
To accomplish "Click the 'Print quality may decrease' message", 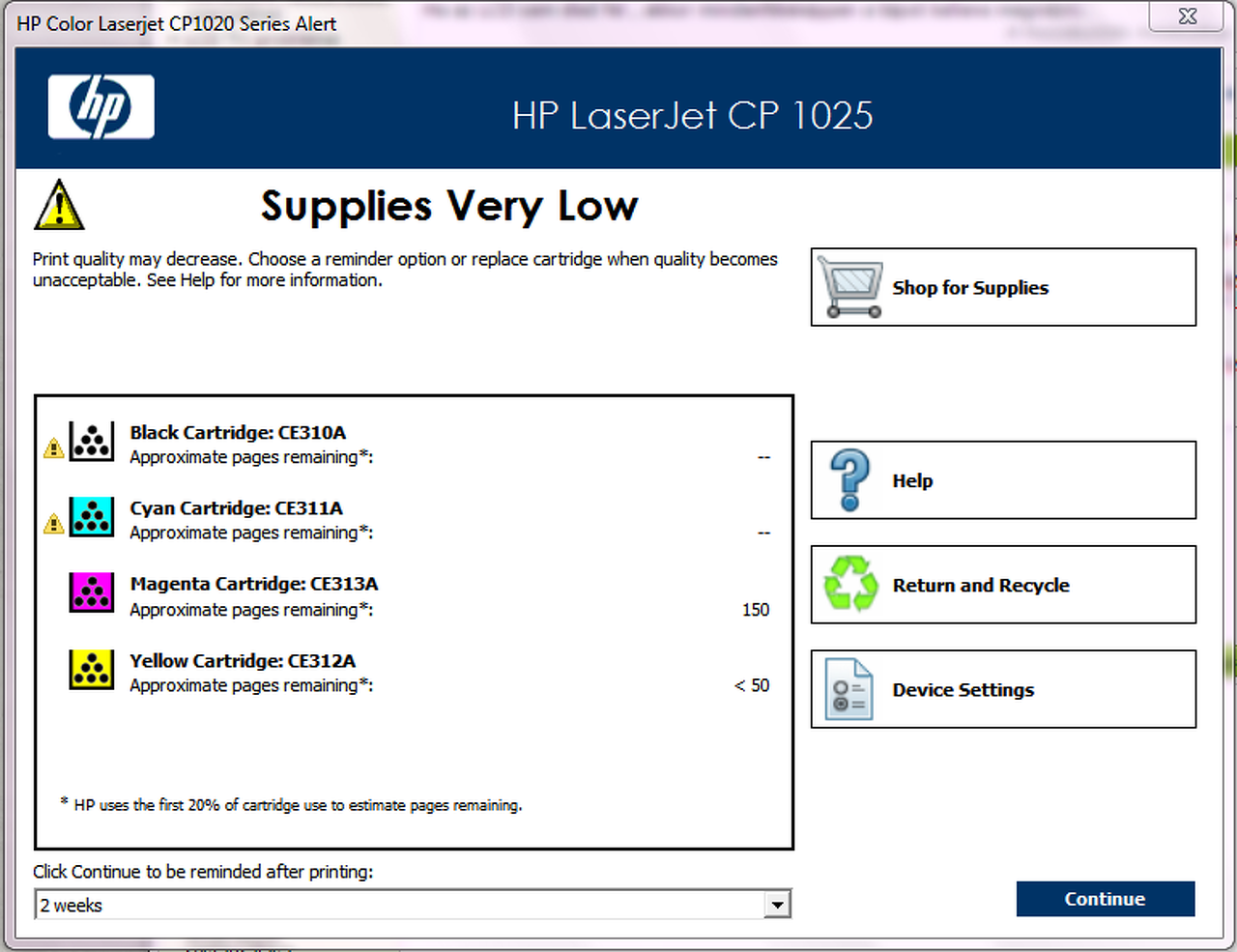I will [405, 270].
